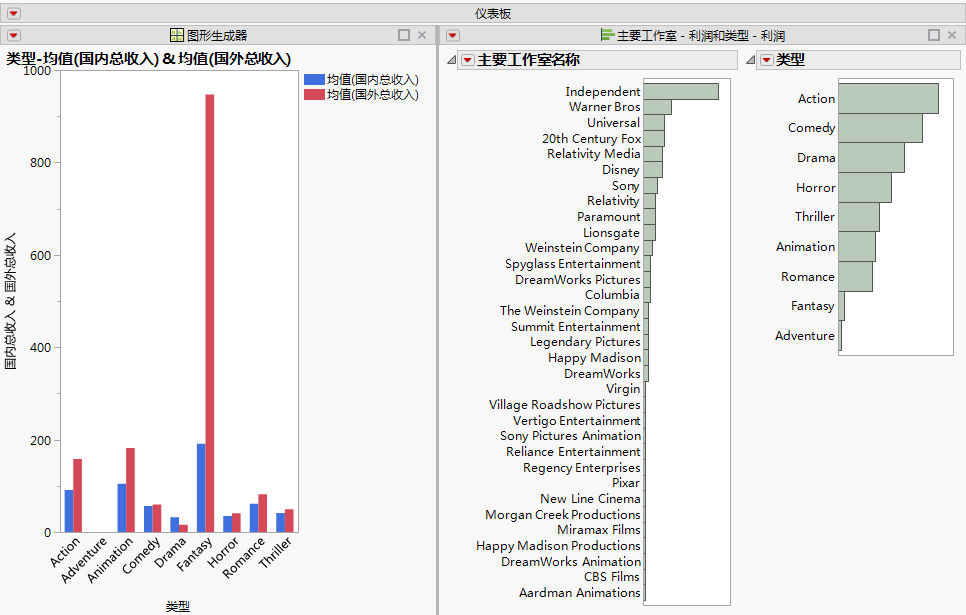This screenshot has height=615, width=966.
Task: Collapse the 类型 outline disclosure triangle
Action: tap(750, 60)
